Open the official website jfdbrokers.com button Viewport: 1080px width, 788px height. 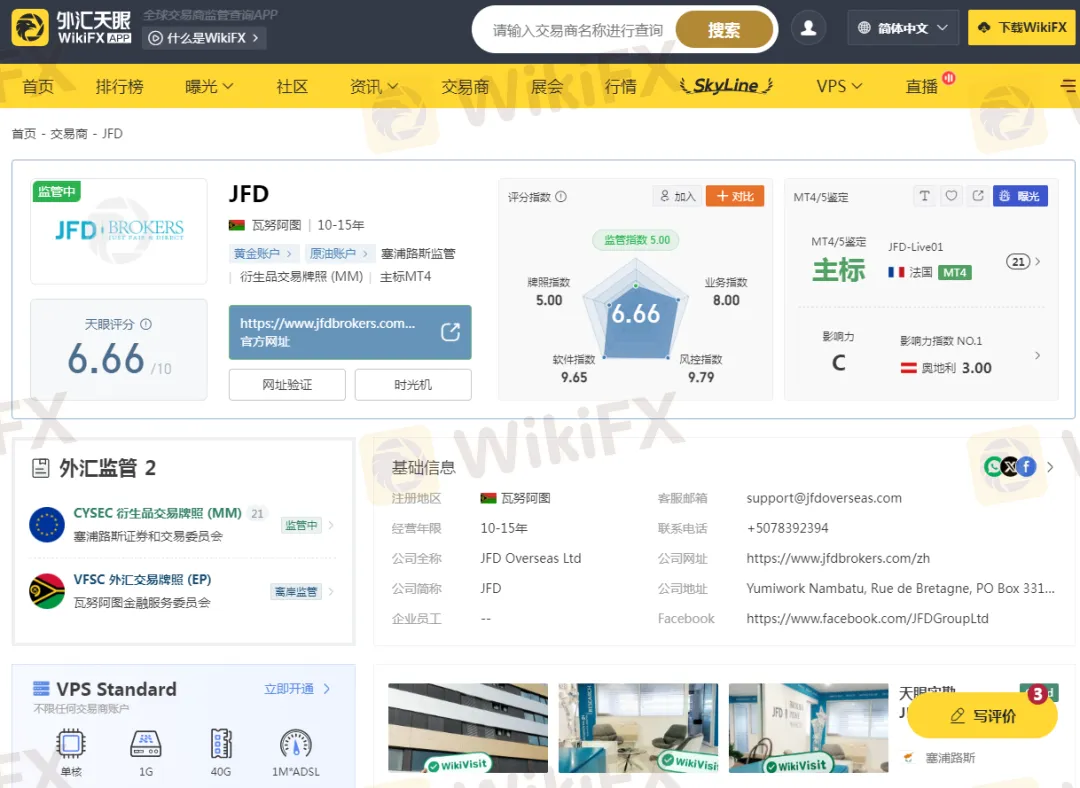(350, 332)
